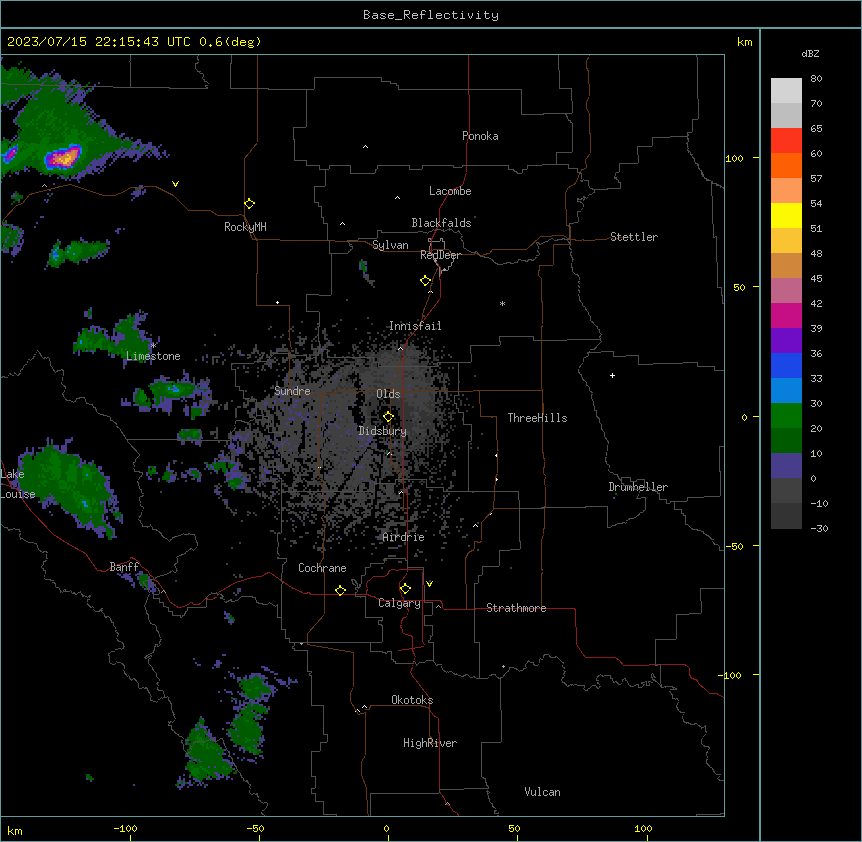The width and height of the screenshot is (862, 842).
Task: Click the Olds city label
Action: tap(388, 394)
